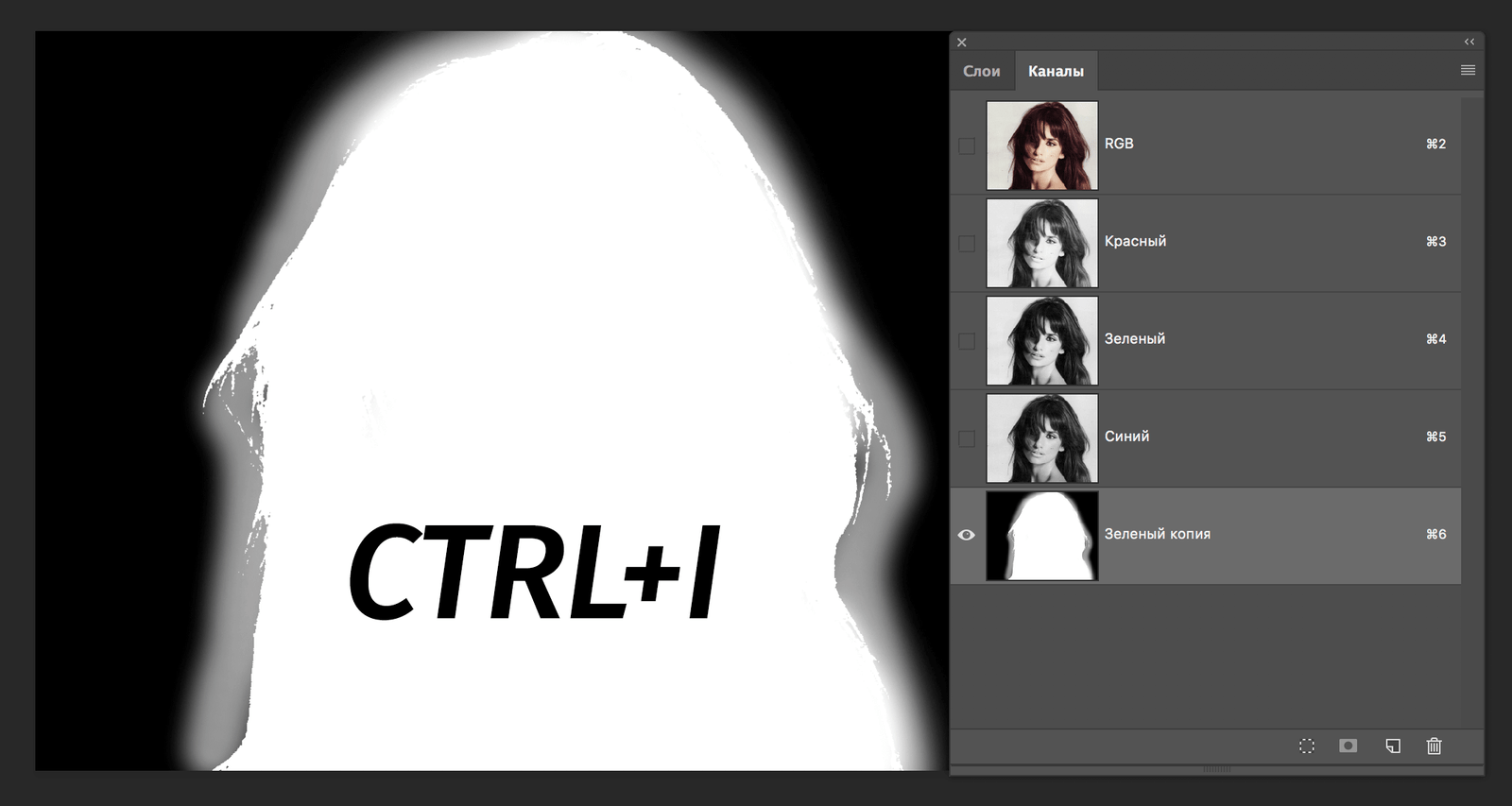Select the Каналы tab
This screenshot has width=1512, height=806.
pos(1056,72)
